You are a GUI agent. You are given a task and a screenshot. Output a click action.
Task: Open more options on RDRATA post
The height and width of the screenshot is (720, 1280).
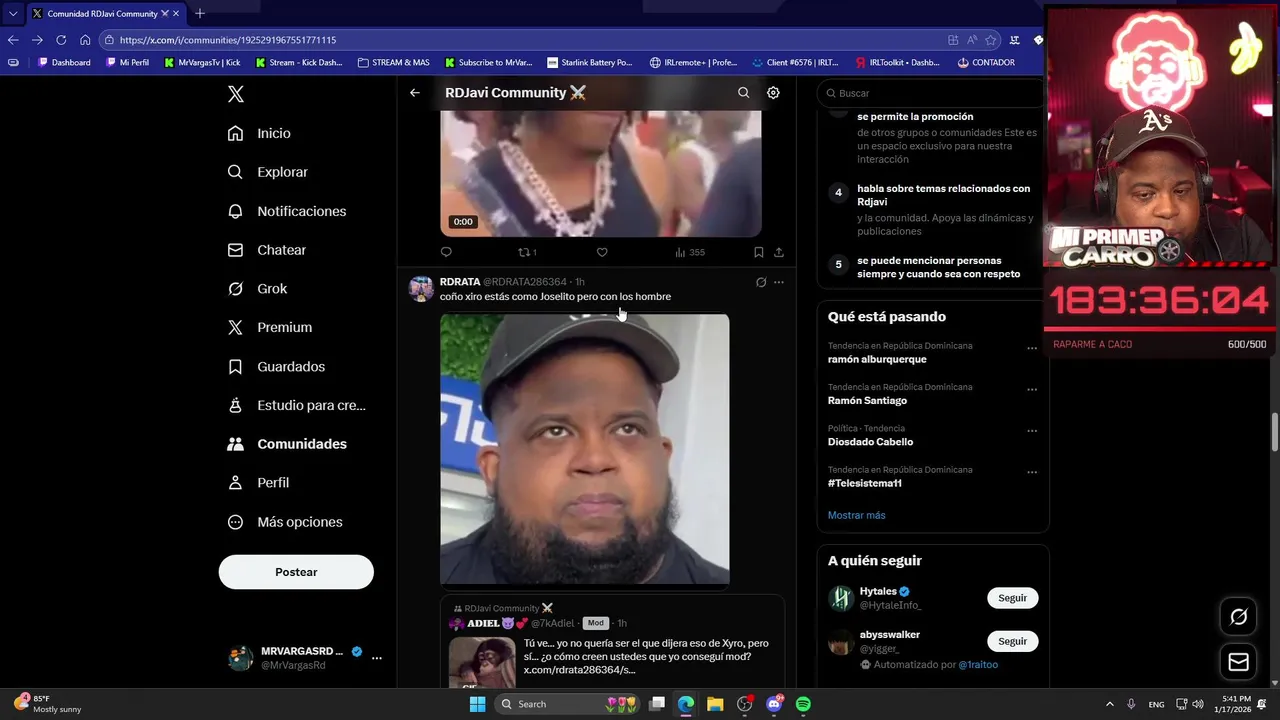pos(779,282)
